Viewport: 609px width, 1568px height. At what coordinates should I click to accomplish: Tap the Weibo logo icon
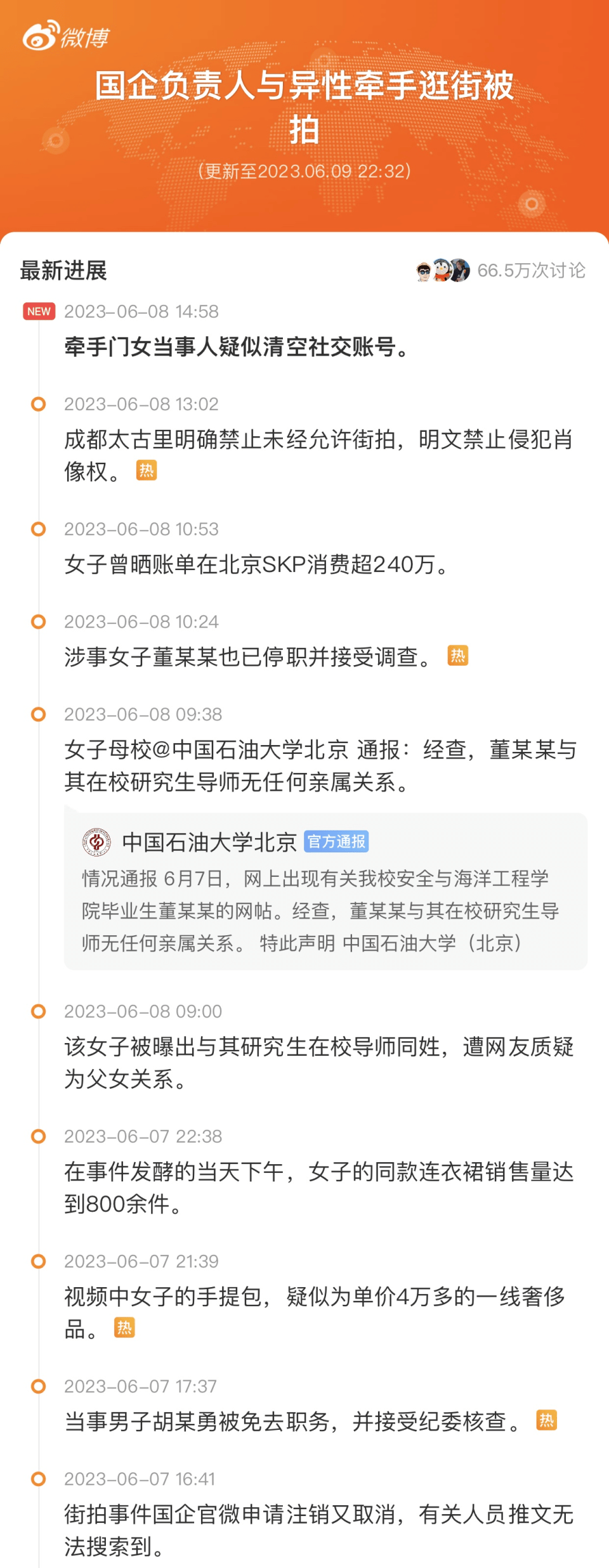tap(66, 36)
